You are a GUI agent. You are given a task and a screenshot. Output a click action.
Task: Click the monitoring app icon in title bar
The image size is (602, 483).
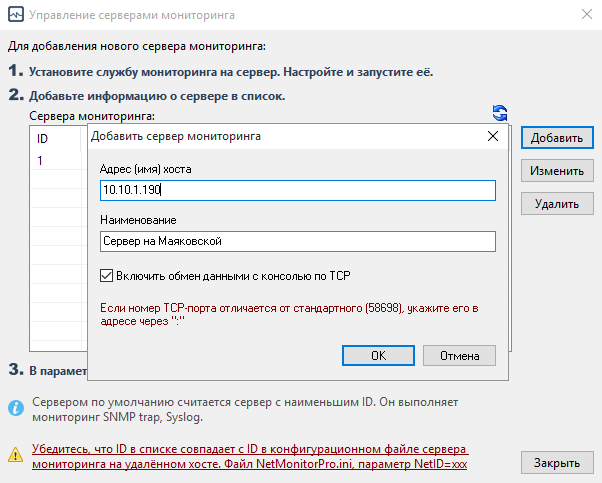[x=16, y=15]
